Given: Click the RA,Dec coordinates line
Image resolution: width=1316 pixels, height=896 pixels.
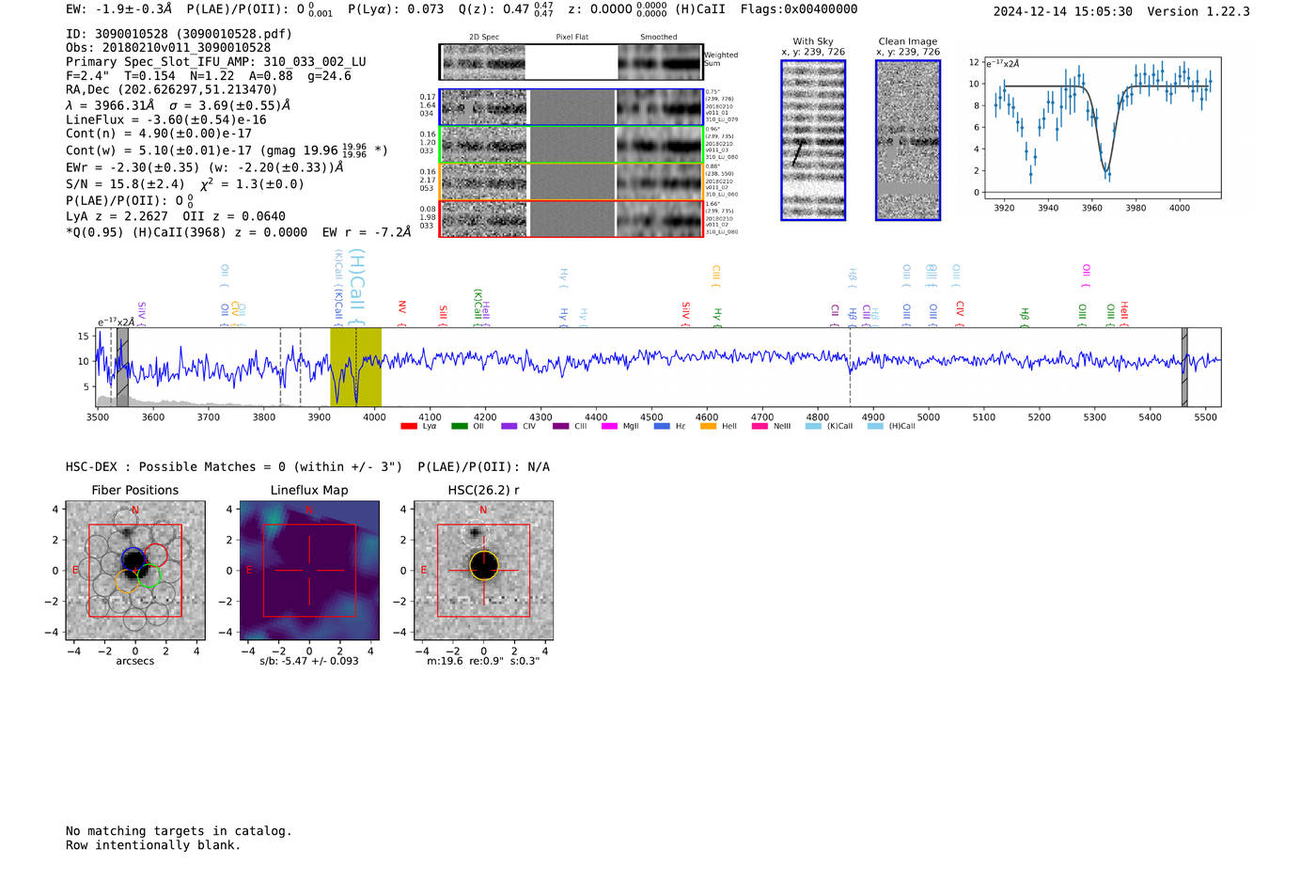Looking at the screenshot, I should [x=172, y=90].
